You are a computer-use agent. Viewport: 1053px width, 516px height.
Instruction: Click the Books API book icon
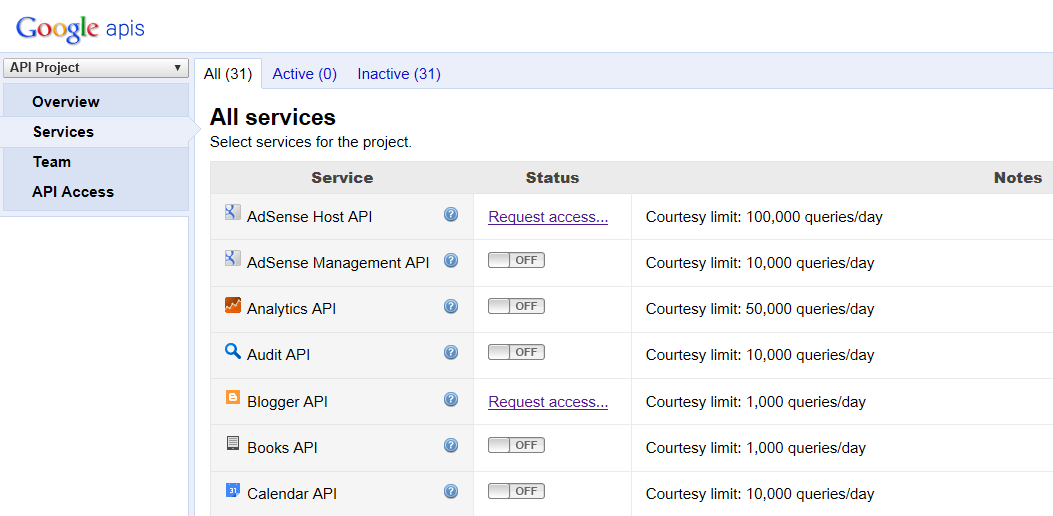coord(233,444)
